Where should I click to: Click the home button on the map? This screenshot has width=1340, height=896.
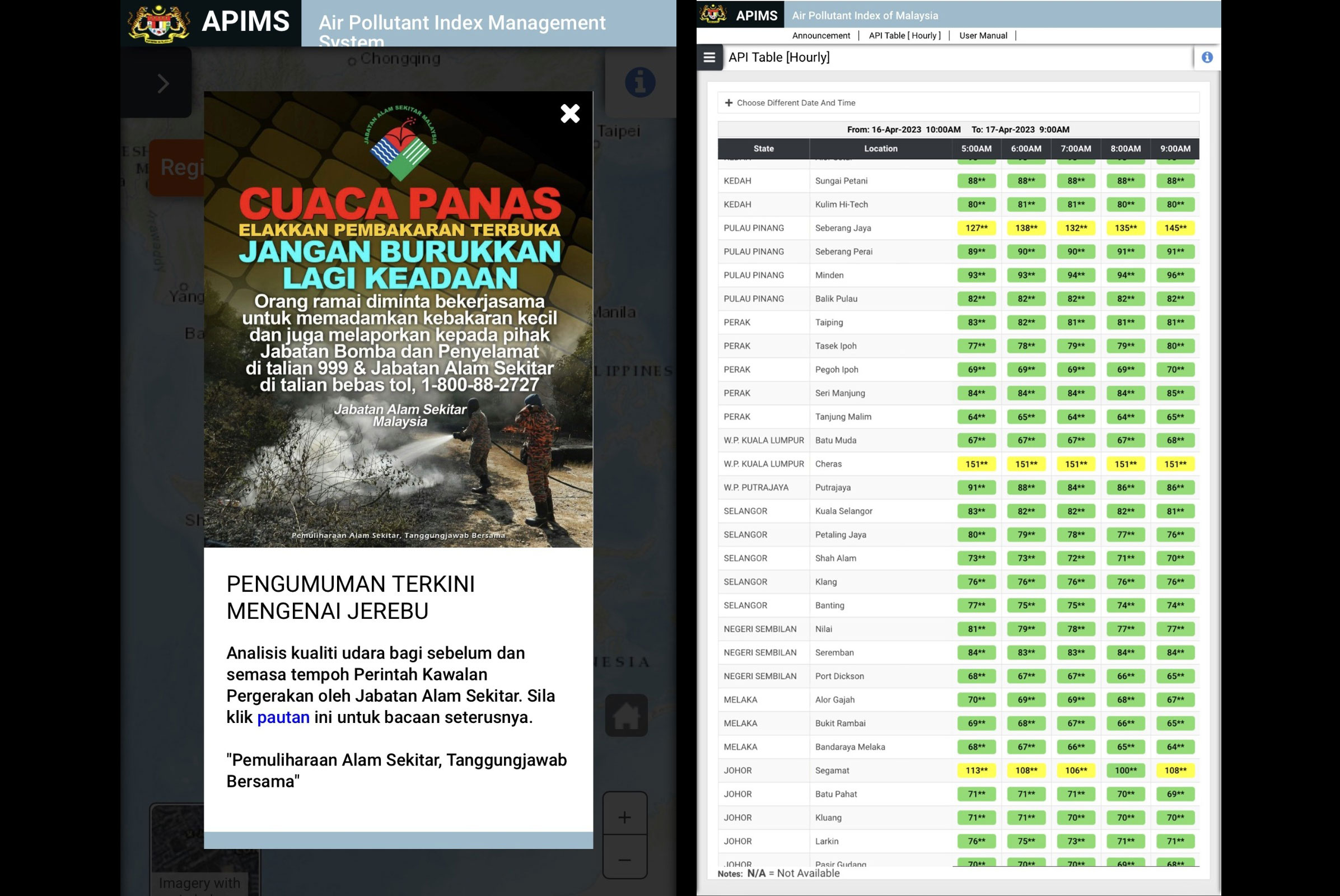click(626, 716)
